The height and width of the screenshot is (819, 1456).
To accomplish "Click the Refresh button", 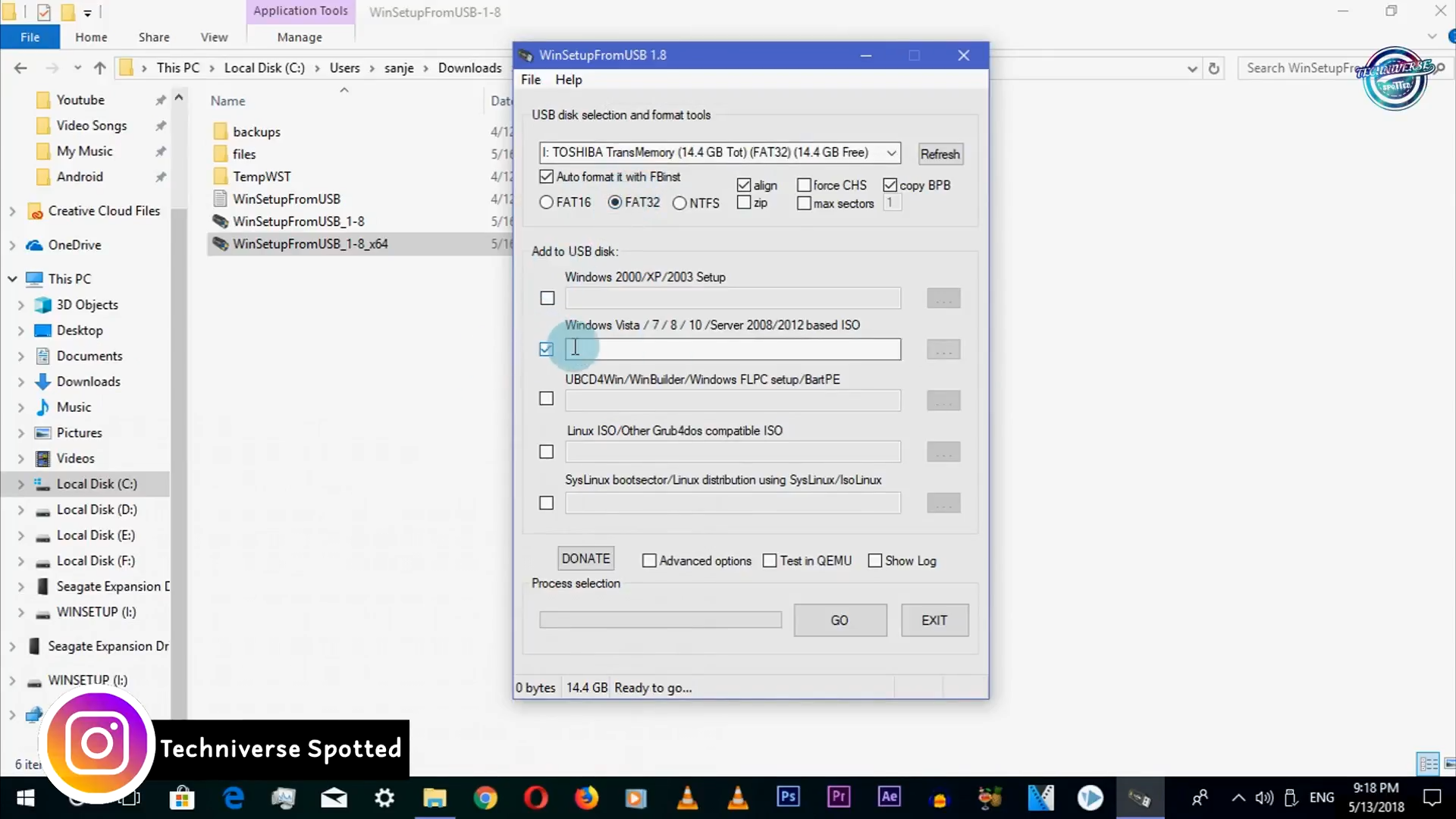I will [x=940, y=154].
